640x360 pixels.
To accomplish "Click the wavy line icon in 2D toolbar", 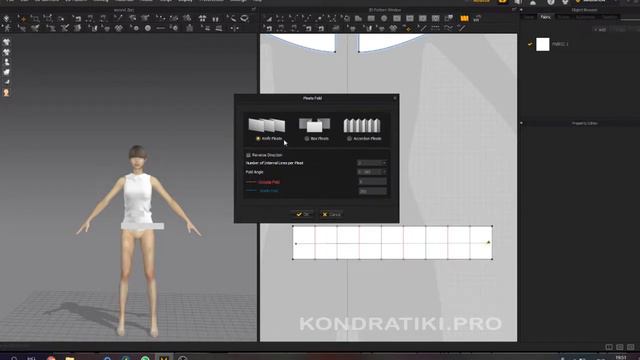I will click(449, 28).
